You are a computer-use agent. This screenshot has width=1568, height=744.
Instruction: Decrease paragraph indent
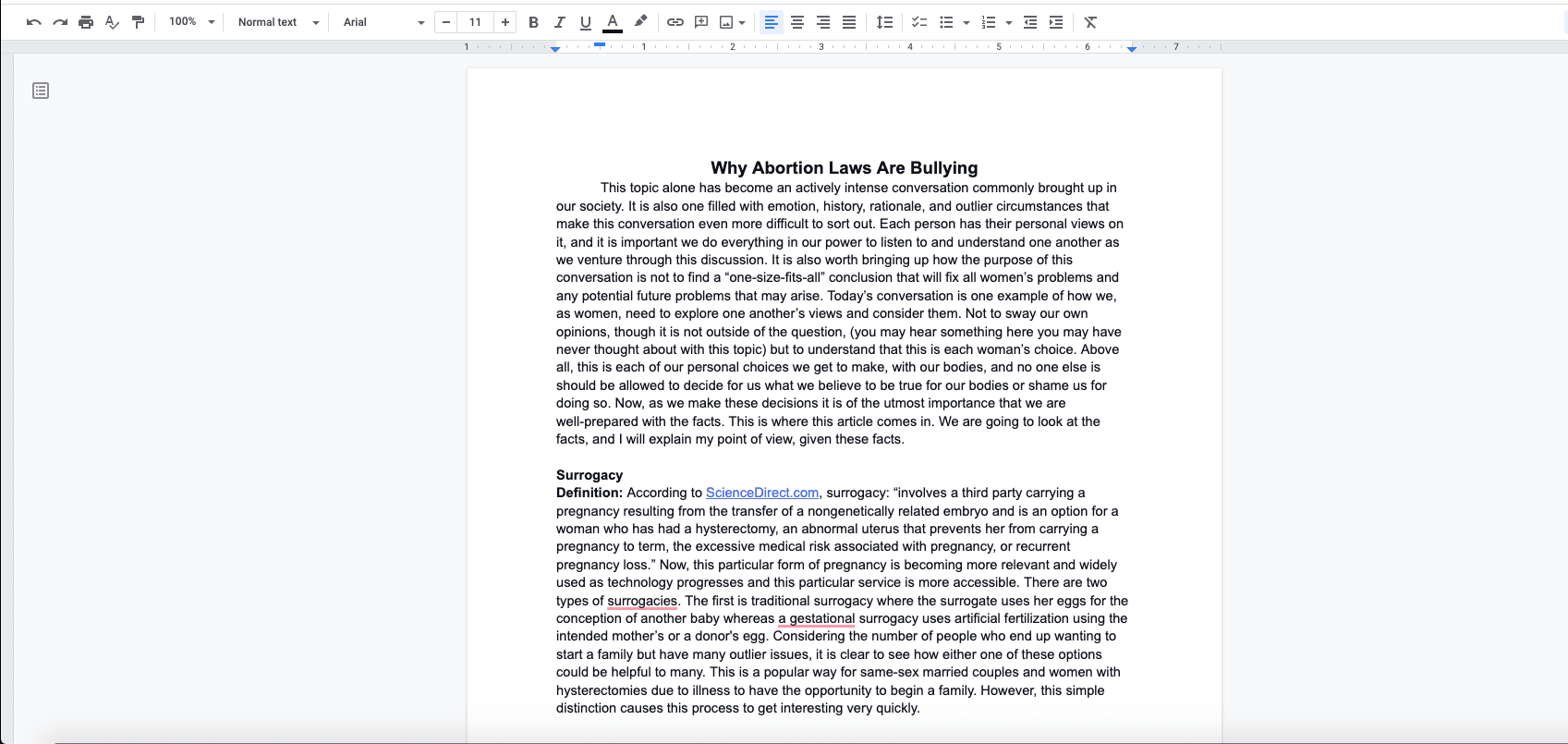click(x=1030, y=22)
